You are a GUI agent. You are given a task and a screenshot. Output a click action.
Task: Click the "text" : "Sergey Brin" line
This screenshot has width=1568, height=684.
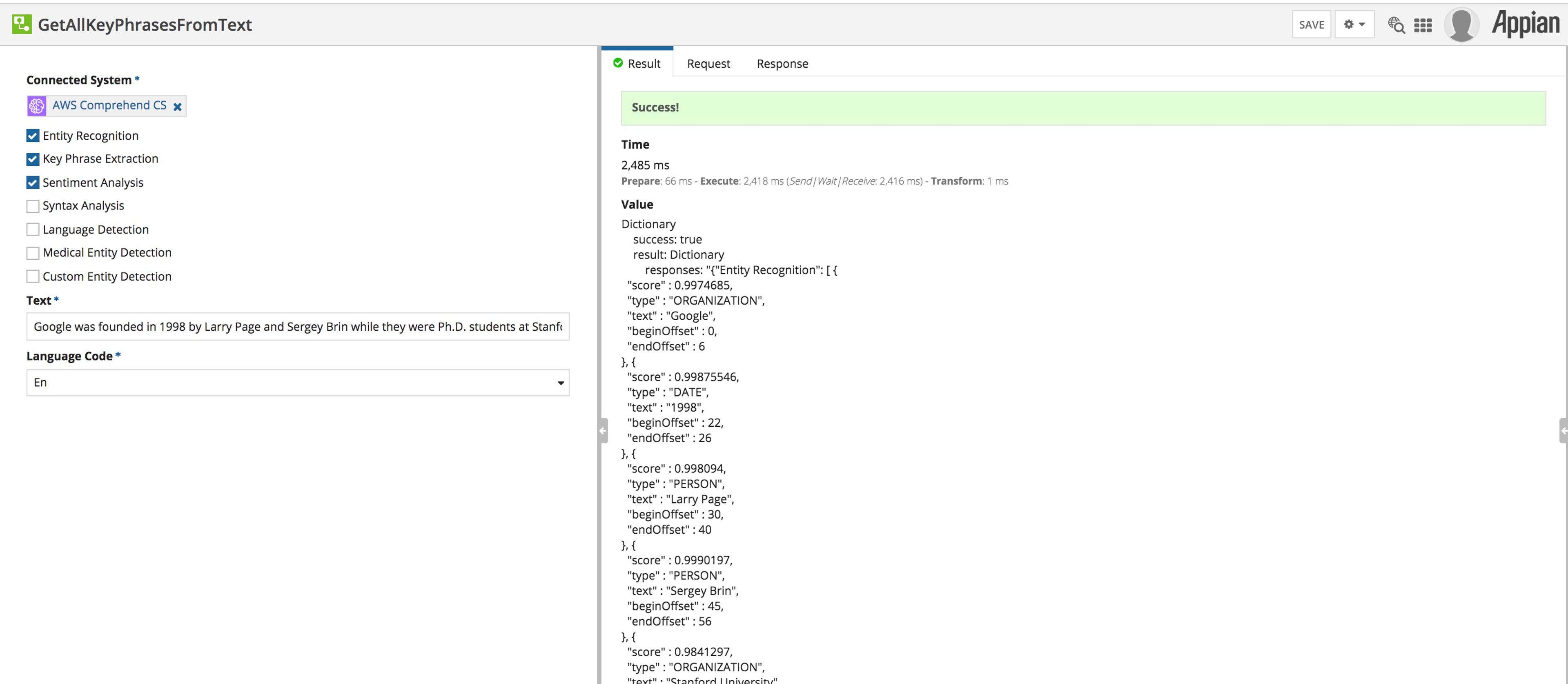click(x=683, y=591)
